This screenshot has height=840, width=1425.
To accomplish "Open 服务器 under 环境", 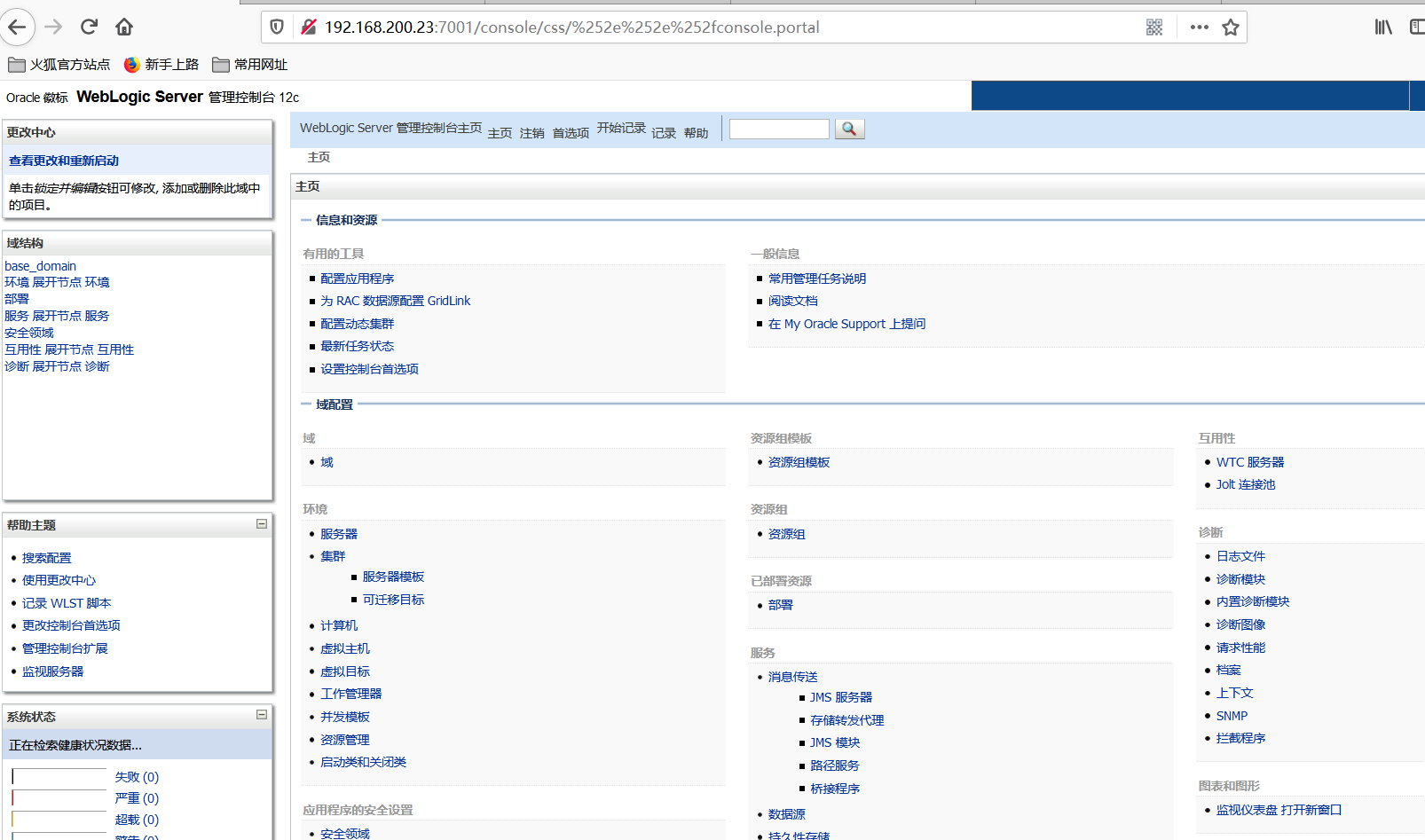I will pyautogui.click(x=339, y=534).
